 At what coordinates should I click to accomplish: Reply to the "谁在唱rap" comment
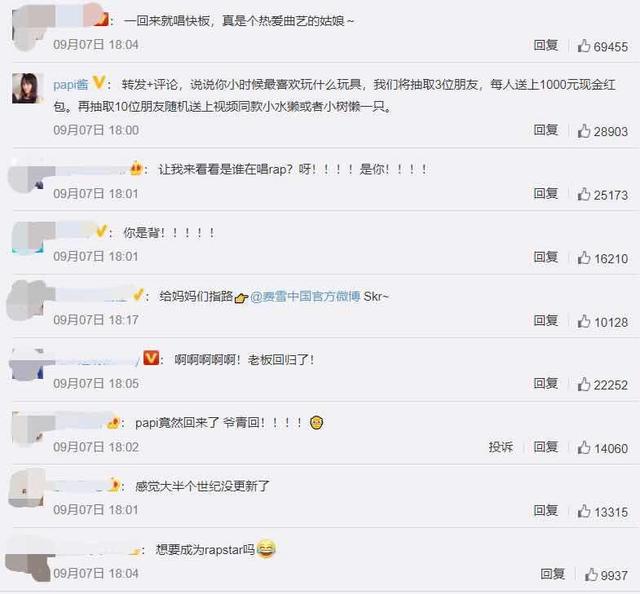546,194
